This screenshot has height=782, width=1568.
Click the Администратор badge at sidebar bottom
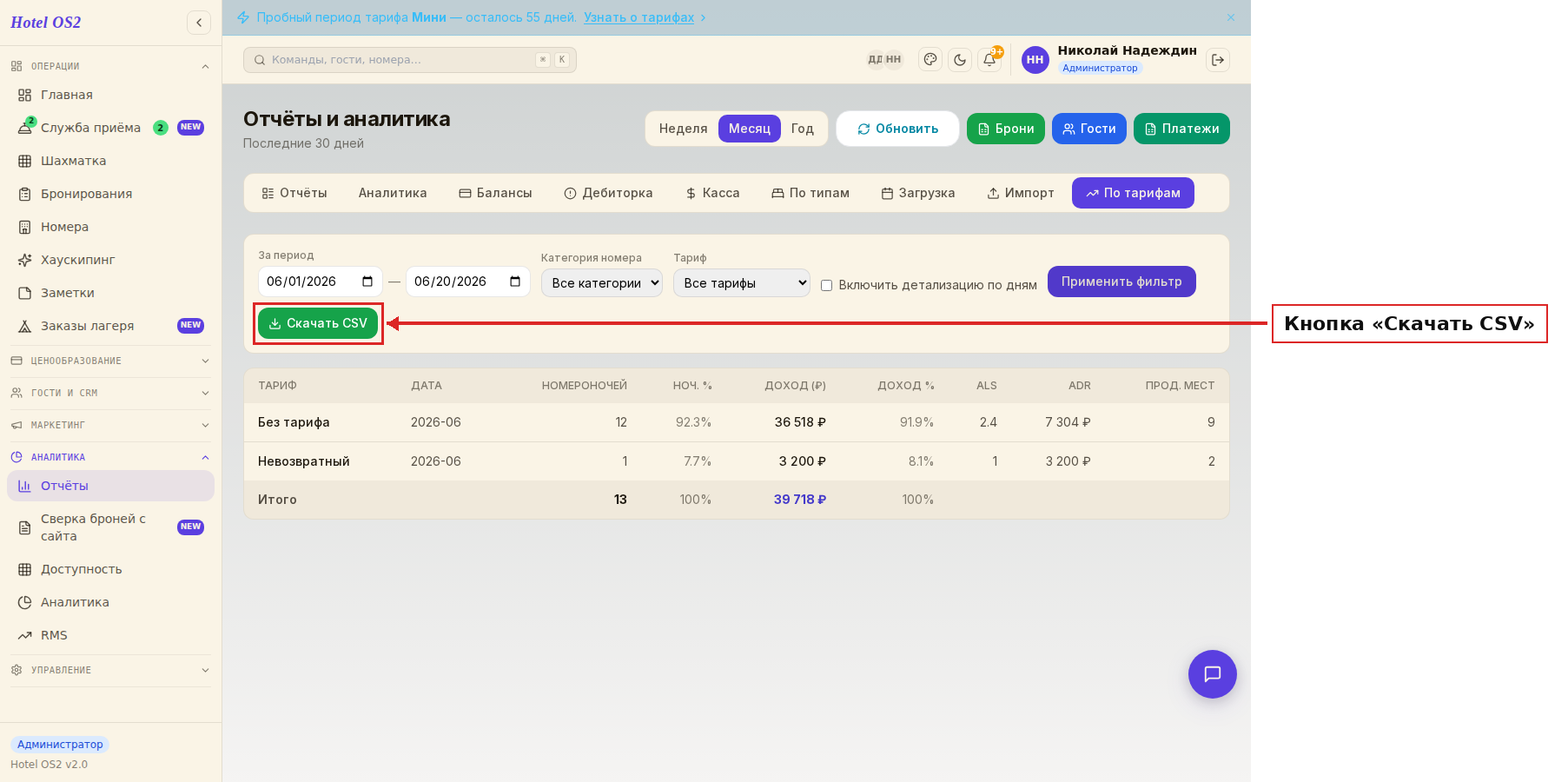pyautogui.click(x=60, y=745)
